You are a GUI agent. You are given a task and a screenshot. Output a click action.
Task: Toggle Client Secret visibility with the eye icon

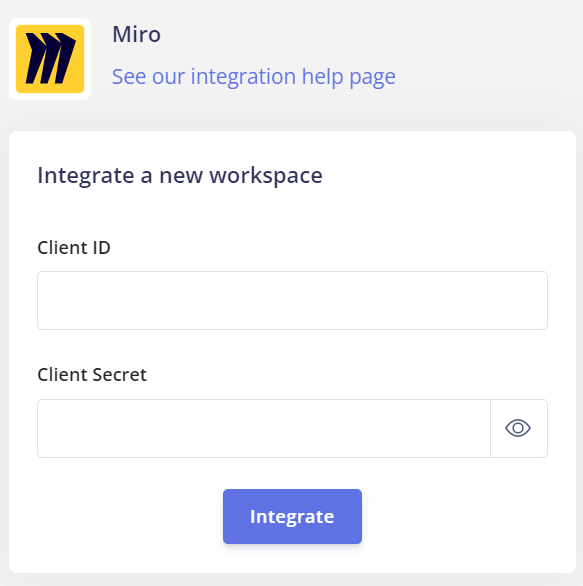click(x=518, y=428)
